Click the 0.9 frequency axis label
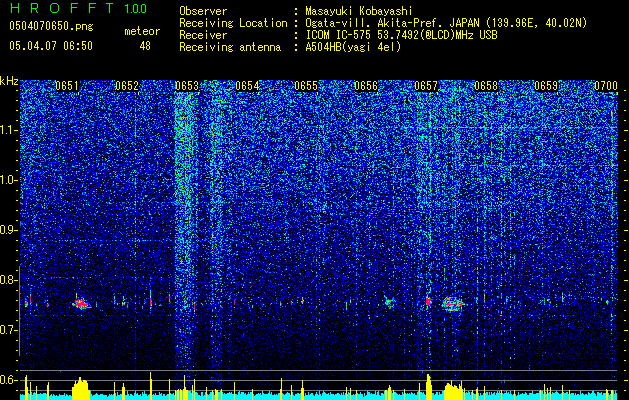 (x=9, y=230)
